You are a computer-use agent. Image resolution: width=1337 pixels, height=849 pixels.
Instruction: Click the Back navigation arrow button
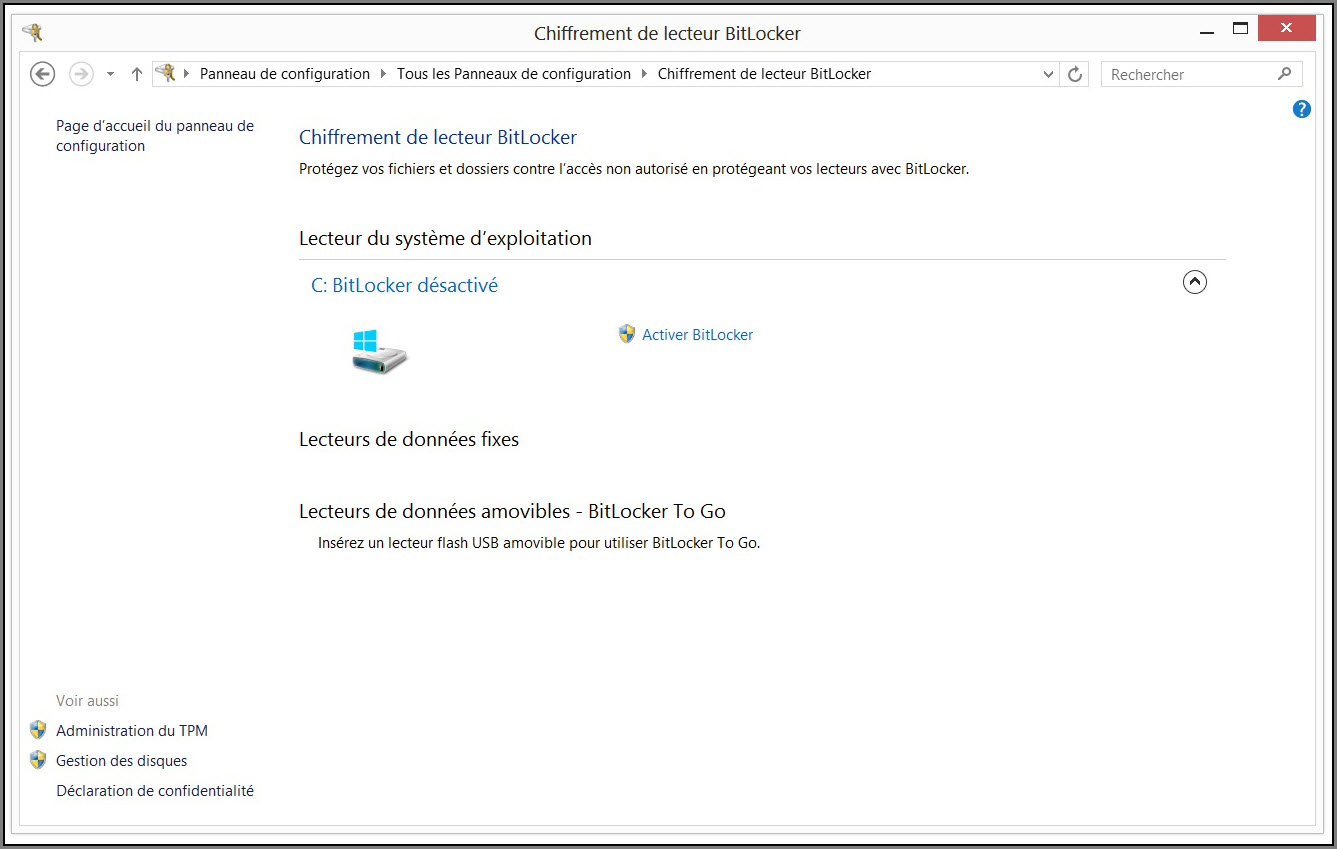[x=42, y=74]
